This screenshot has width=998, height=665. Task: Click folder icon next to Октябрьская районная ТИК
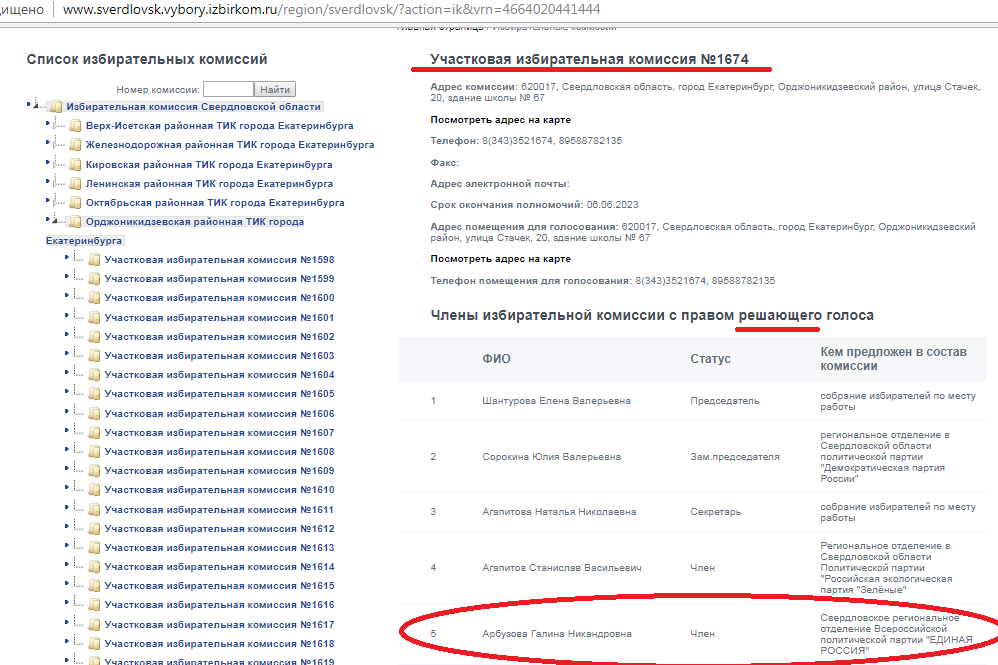(x=75, y=203)
